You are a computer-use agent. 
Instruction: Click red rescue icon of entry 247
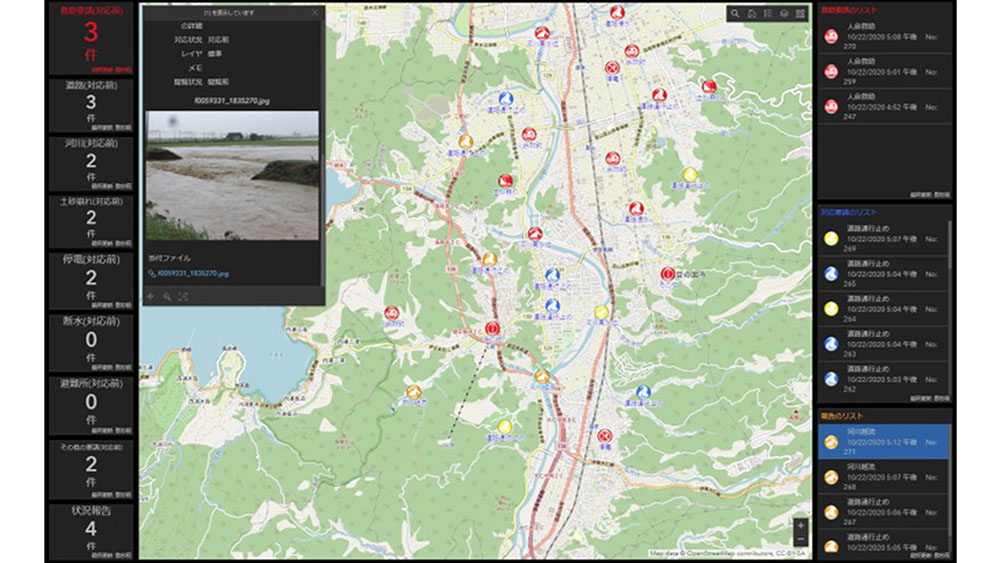pos(831,106)
